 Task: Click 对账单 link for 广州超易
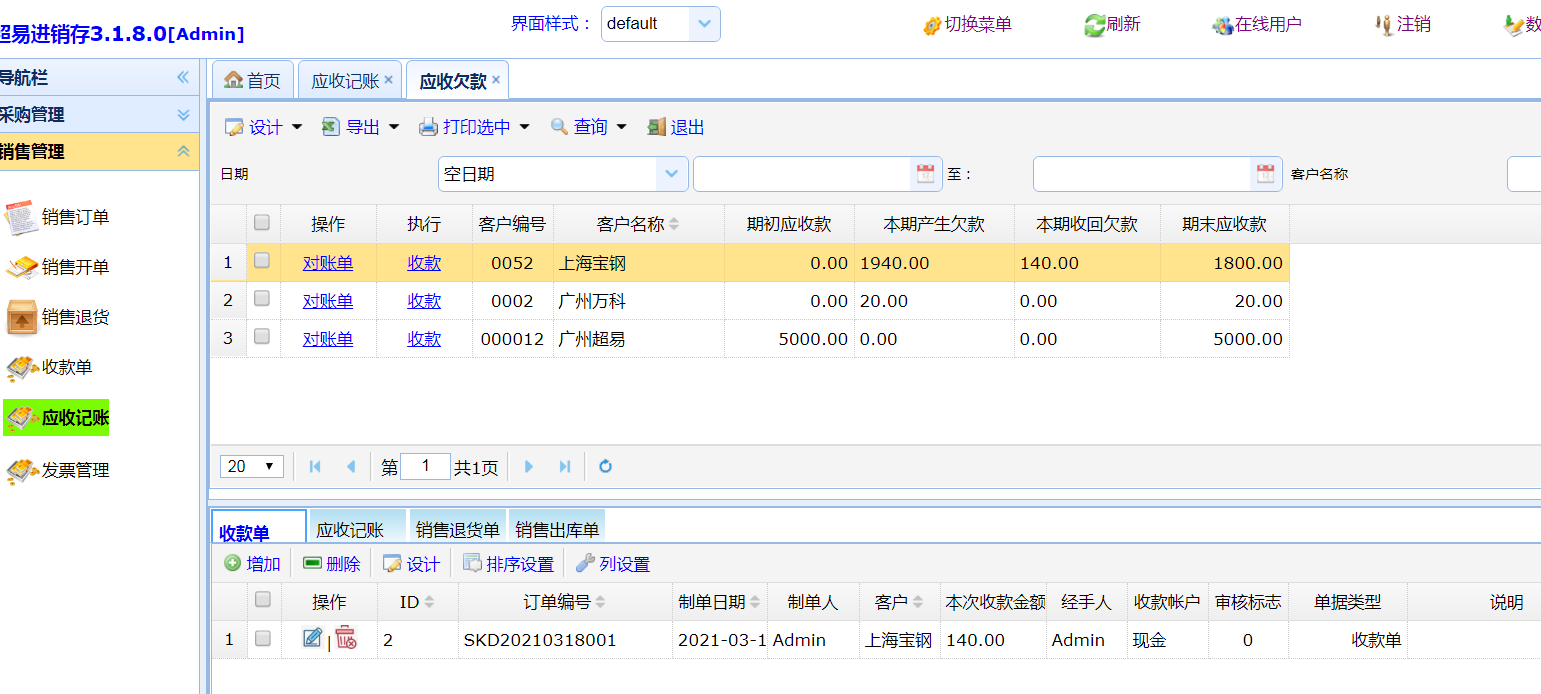tap(328, 340)
